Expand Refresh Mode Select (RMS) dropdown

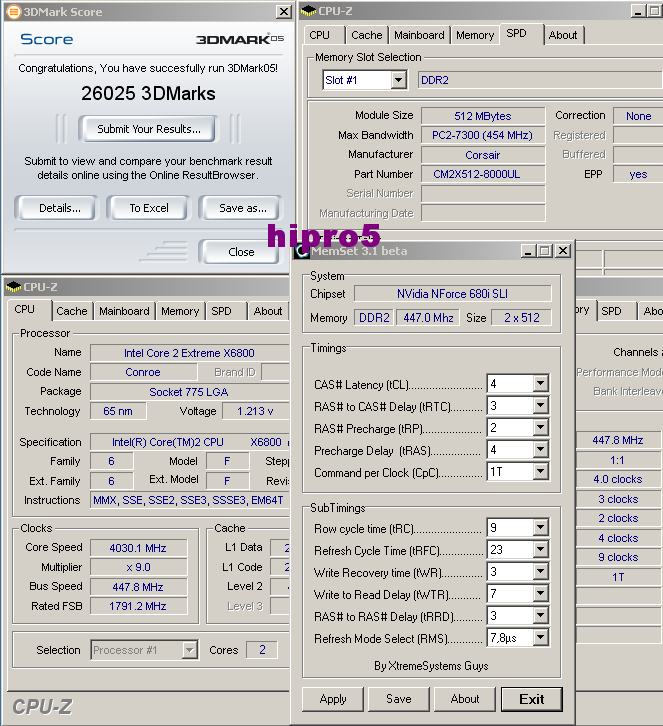(x=540, y=638)
